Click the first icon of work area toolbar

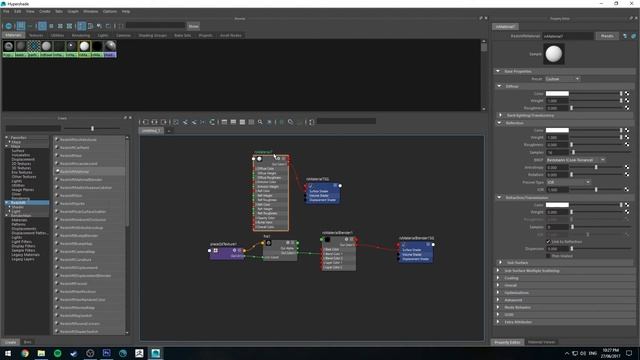pos(145,122)
